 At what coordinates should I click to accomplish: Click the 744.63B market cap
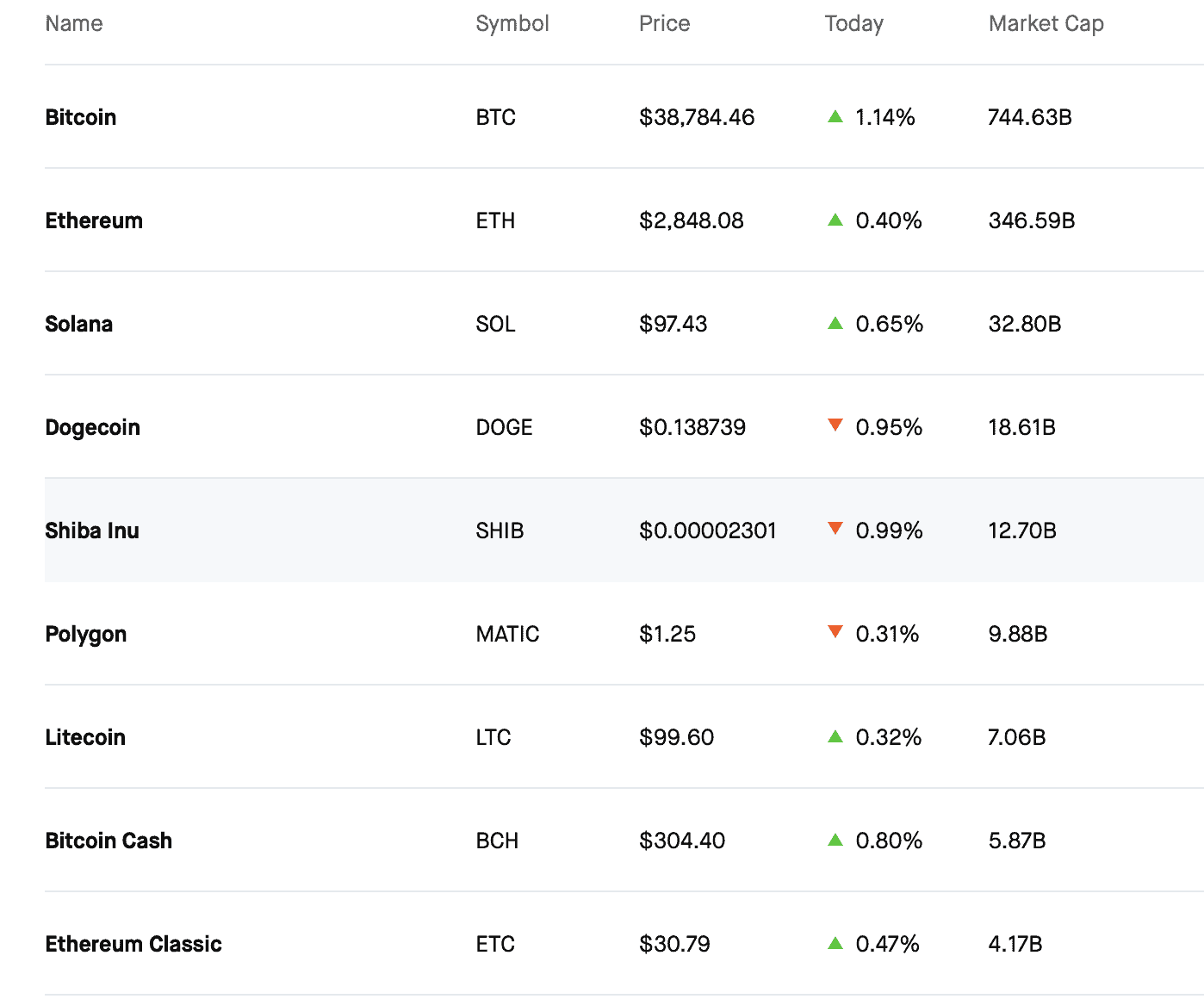[x=1030, y=117]
